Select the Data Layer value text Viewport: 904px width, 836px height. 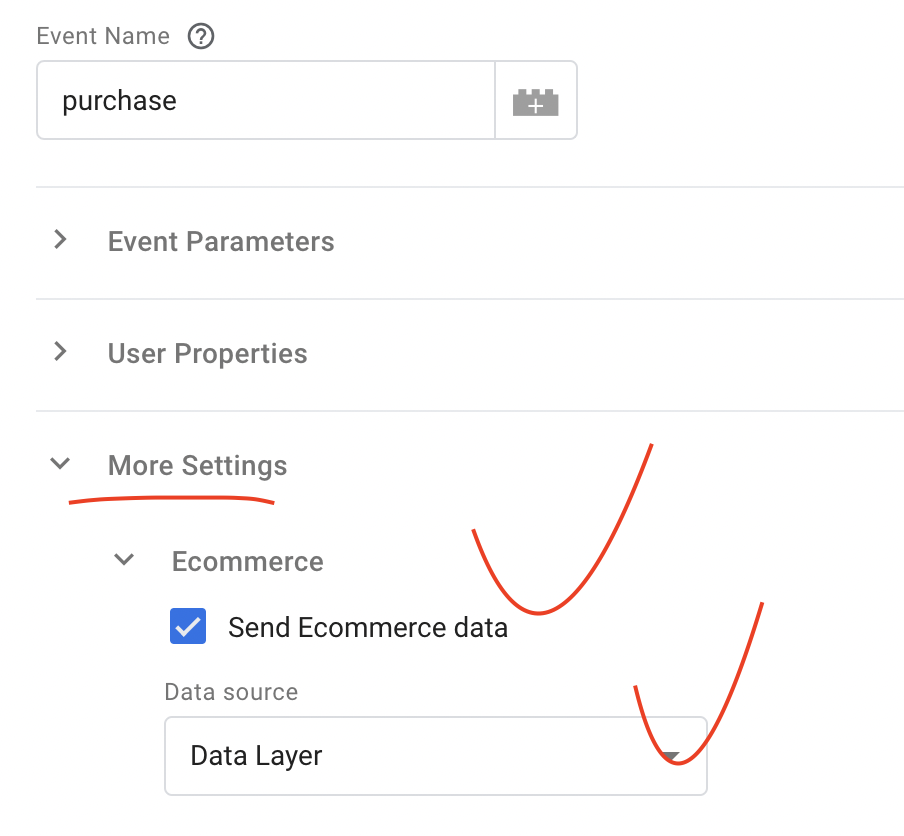pos(256,756)
